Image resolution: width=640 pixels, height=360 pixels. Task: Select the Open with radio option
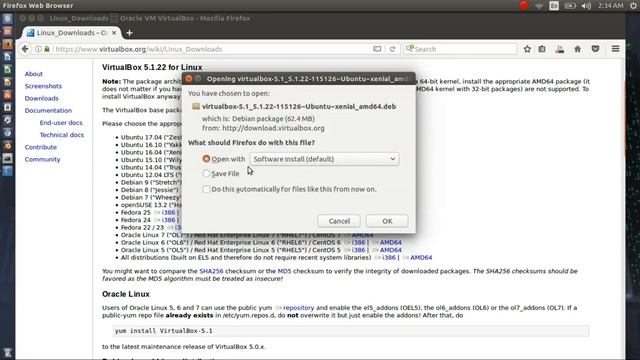[206, 159]
